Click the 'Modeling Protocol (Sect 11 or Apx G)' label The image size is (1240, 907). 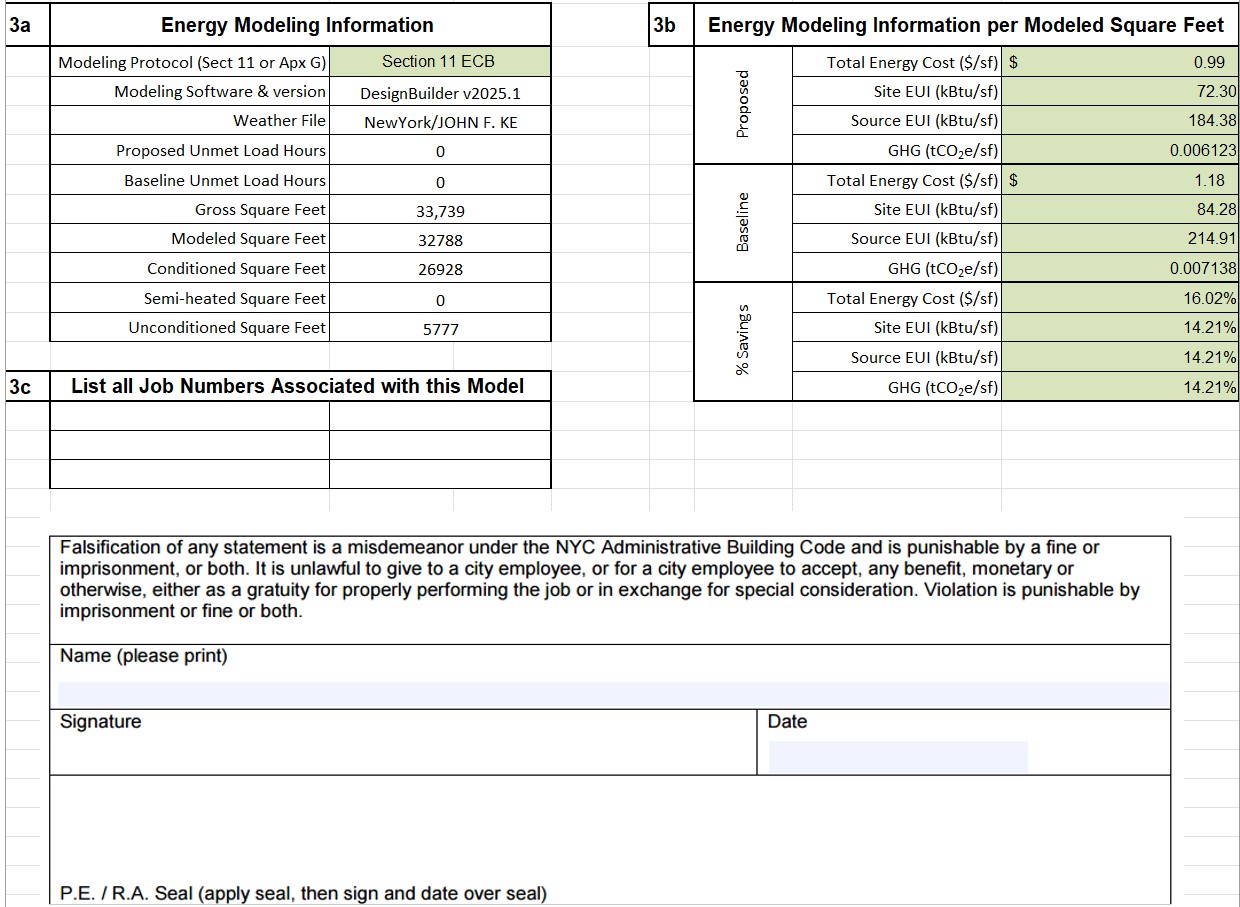(x=190, y=62)
